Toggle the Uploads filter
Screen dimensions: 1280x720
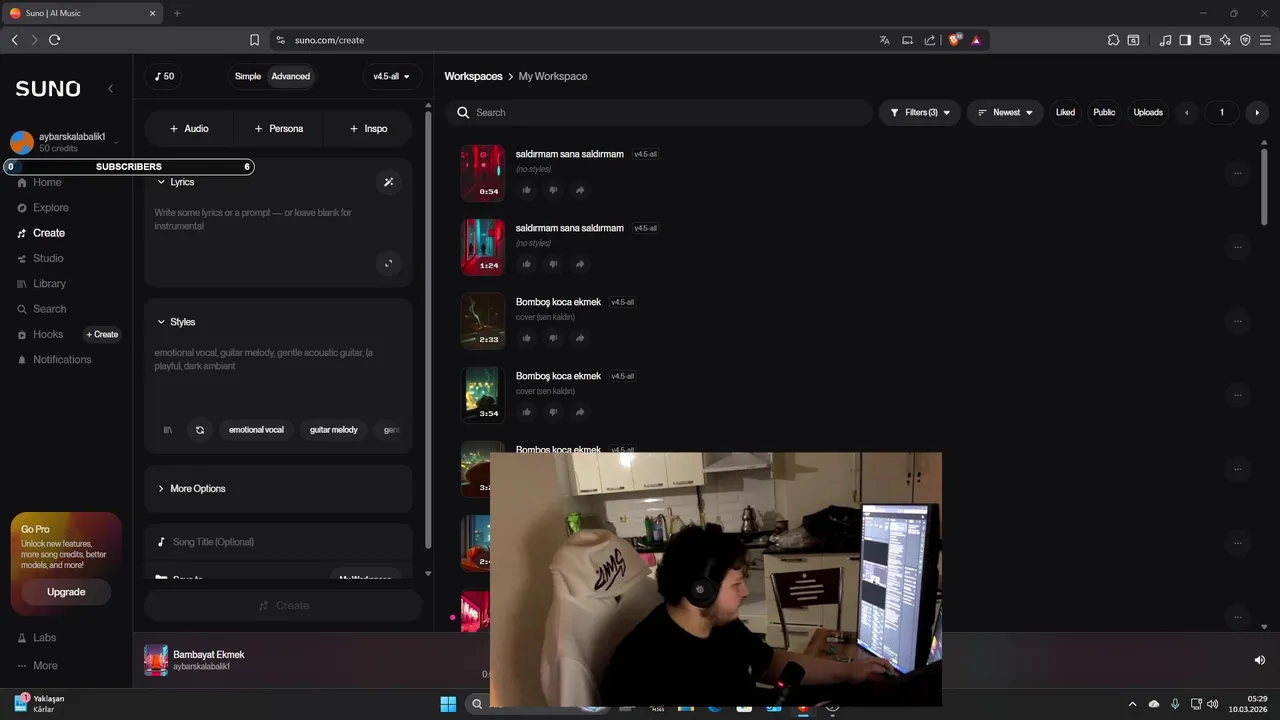coord(1148,112)
